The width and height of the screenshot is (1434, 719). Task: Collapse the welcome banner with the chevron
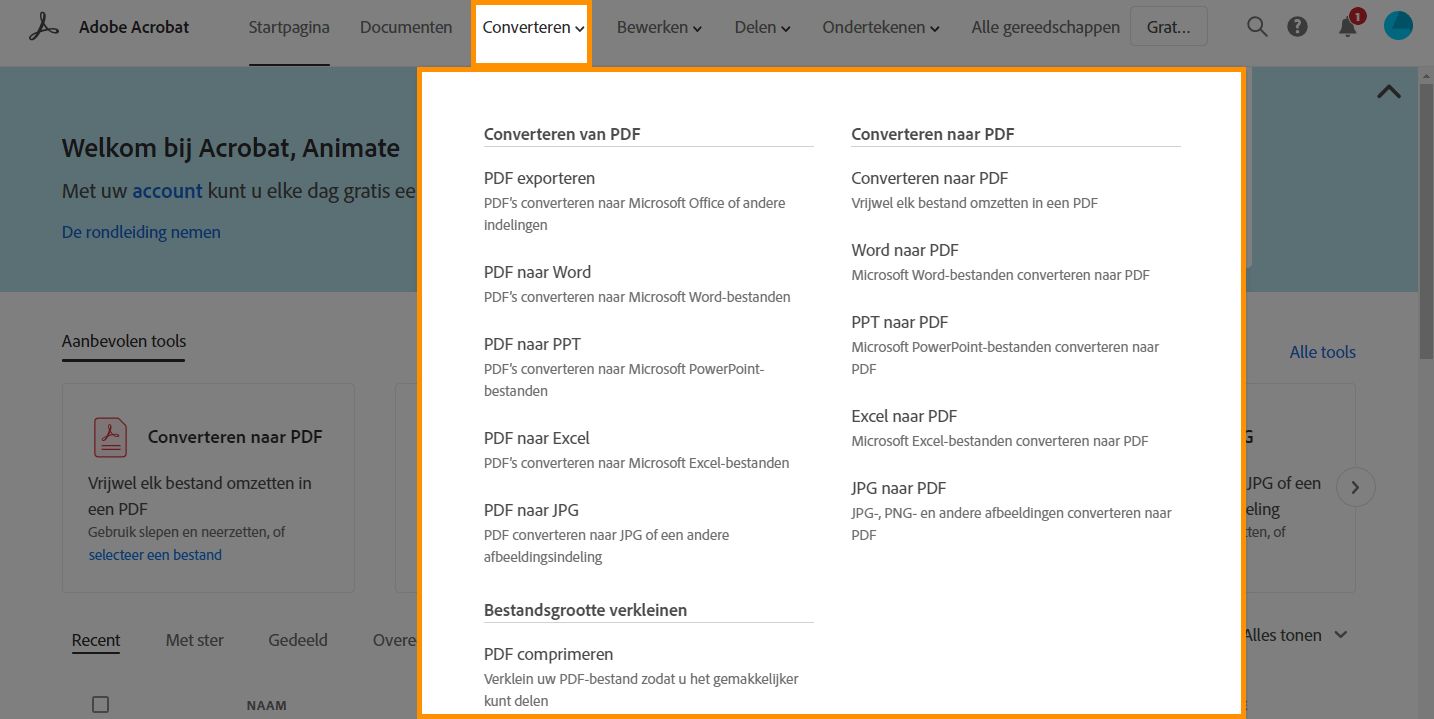(1388, 91)
